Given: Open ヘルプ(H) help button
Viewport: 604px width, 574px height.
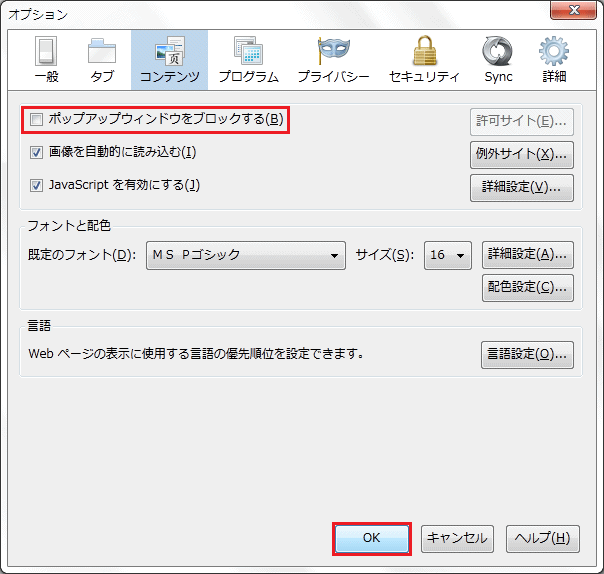Looking at the screenshot, I should tap(542, 539).
